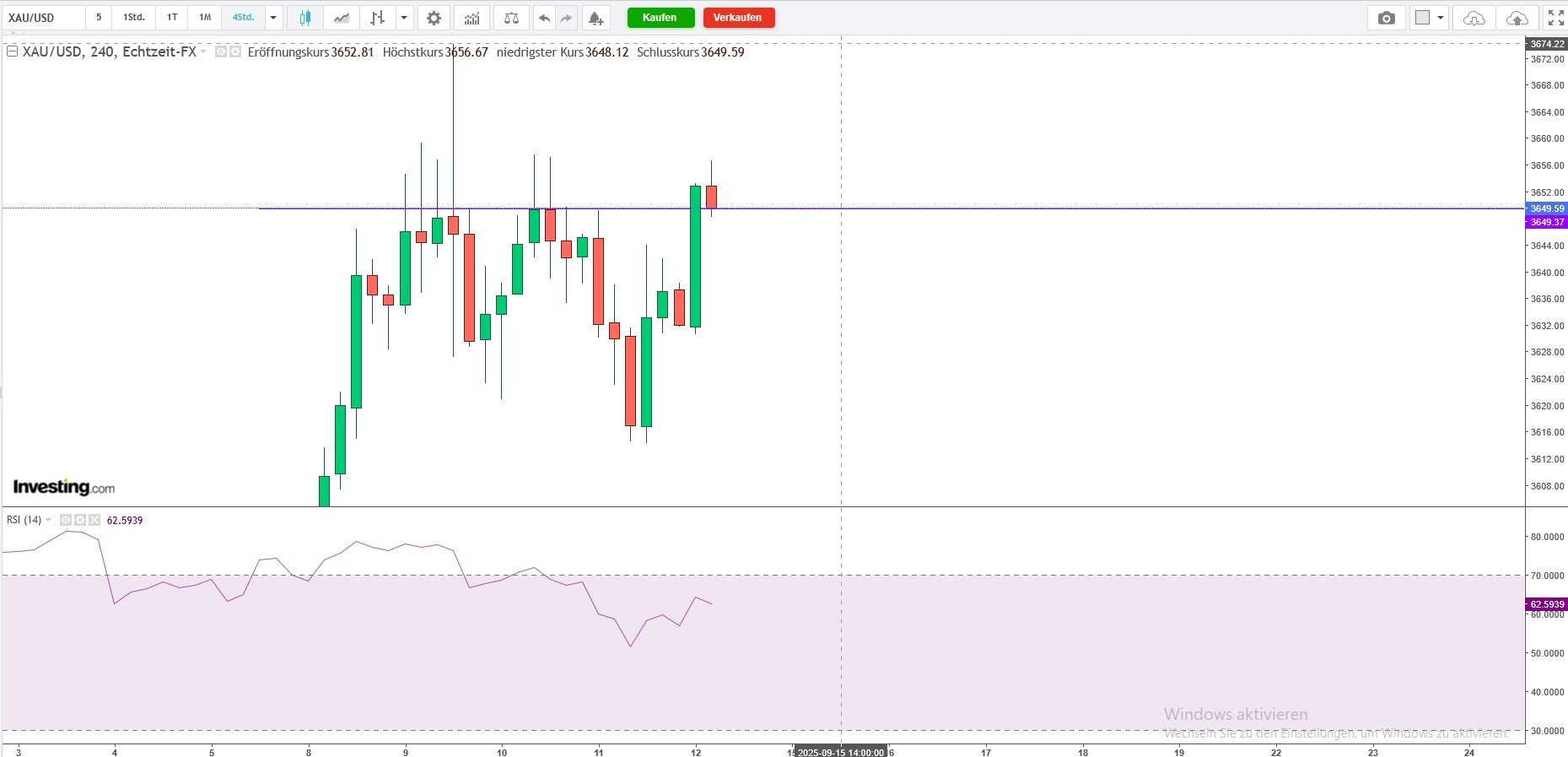Select the candlestick chart type icon
The width and height of the screenshot is (1568, 757).
[305, 18]
